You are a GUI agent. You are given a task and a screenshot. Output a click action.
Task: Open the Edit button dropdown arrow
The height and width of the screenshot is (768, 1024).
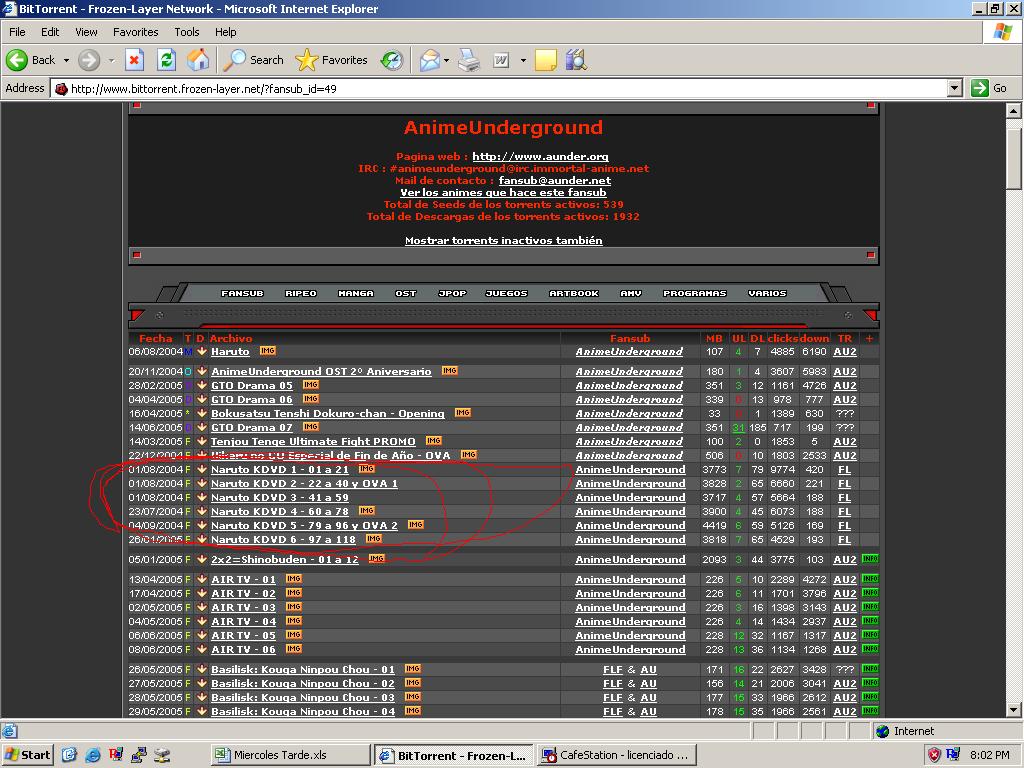pyautogui.click(x=523, y=60)
